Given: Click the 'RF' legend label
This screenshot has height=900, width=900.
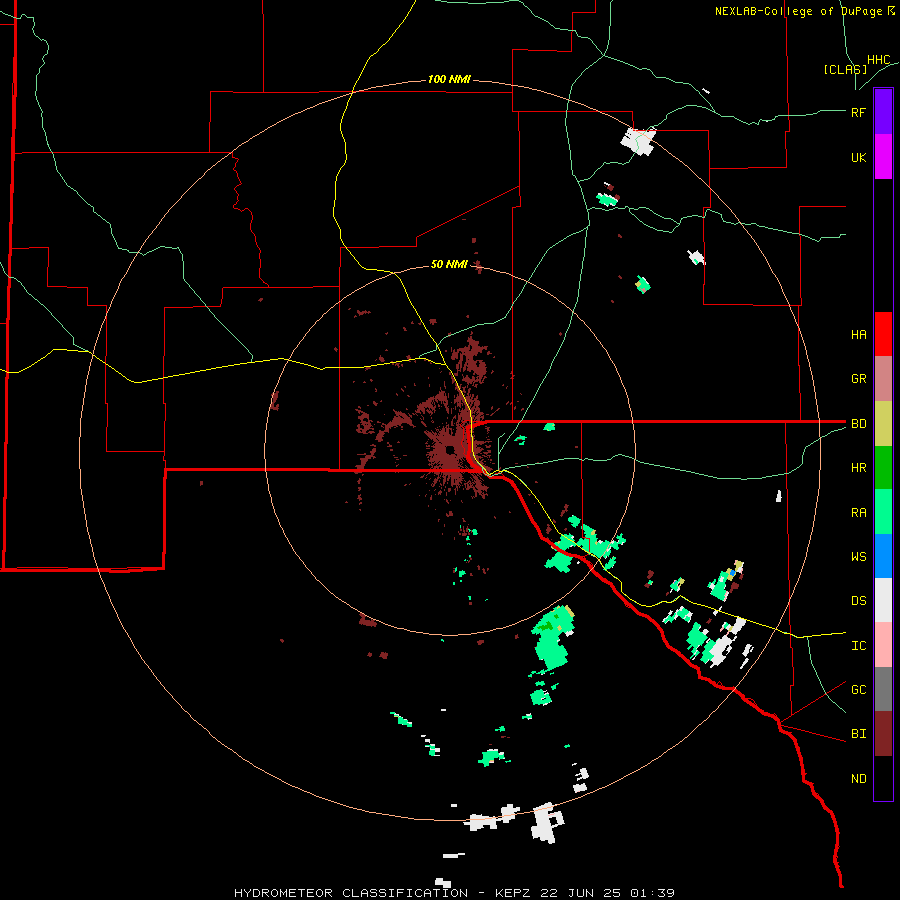Looking at the screenshot, I should (x=859, y=112).
